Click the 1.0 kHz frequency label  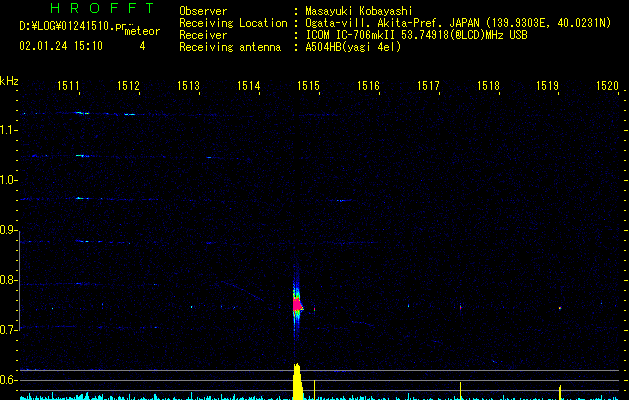tap(7, 180)
